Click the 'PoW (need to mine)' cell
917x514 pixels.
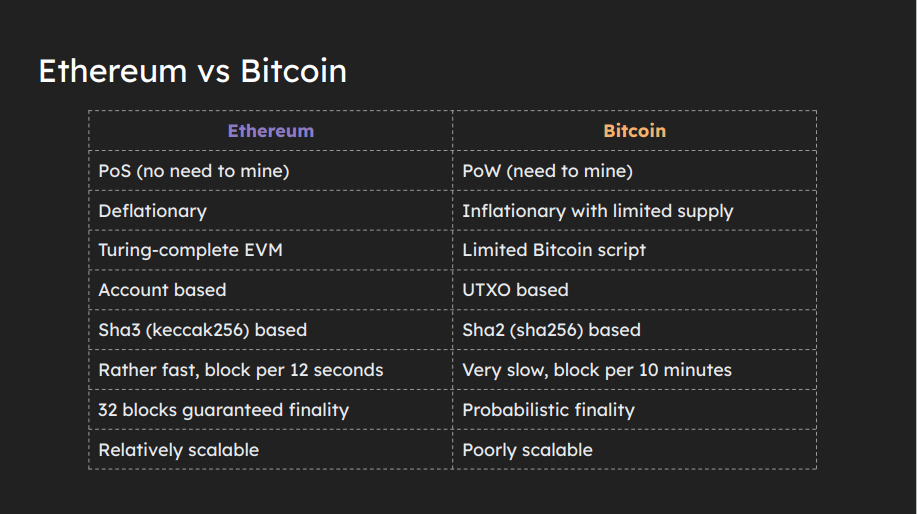point(635,171)
